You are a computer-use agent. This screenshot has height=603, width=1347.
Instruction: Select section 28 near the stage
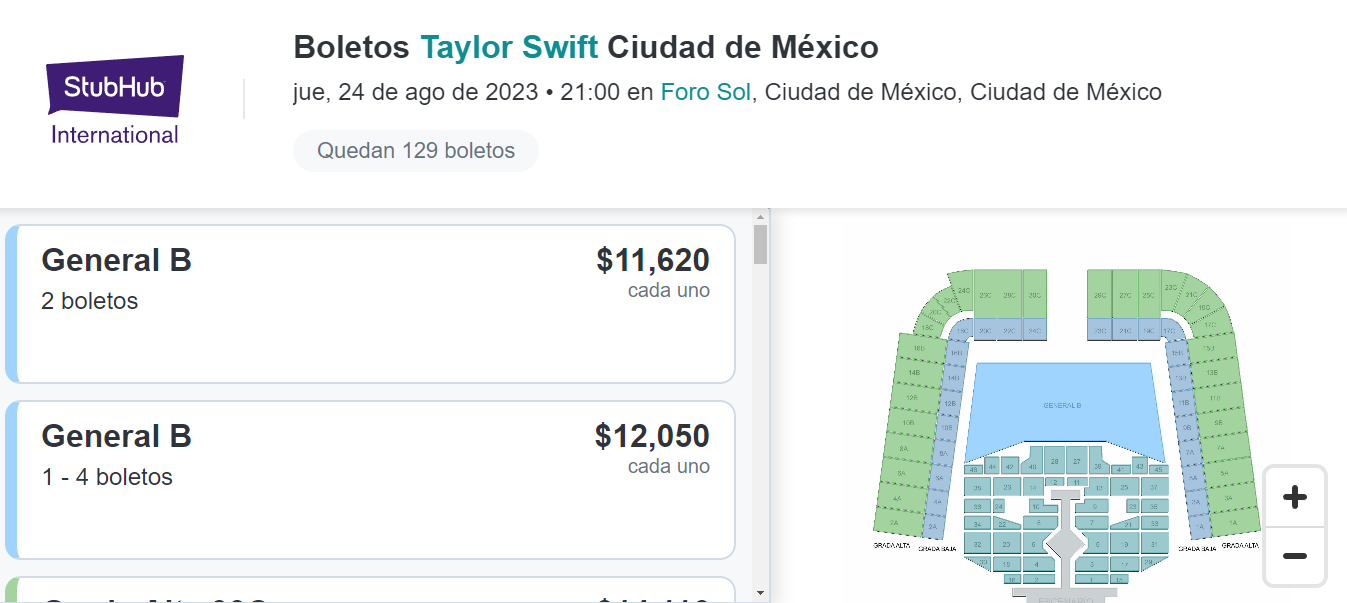click(x=1055, y=462)
